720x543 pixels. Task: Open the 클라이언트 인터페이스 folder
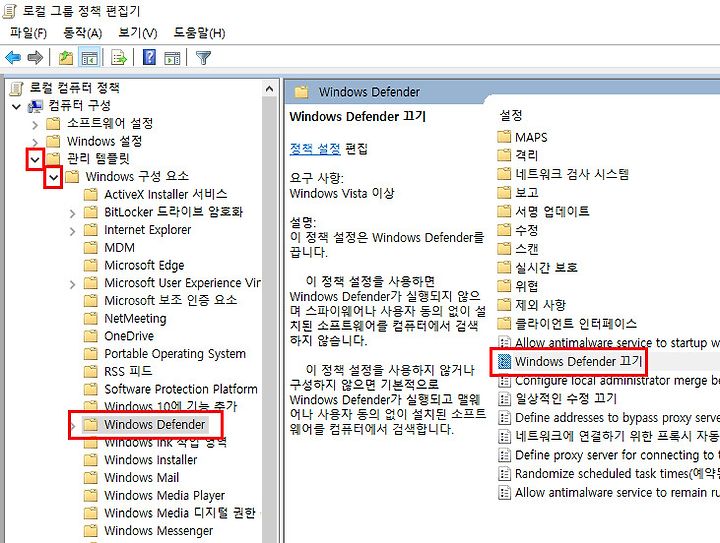pos(567,324)
